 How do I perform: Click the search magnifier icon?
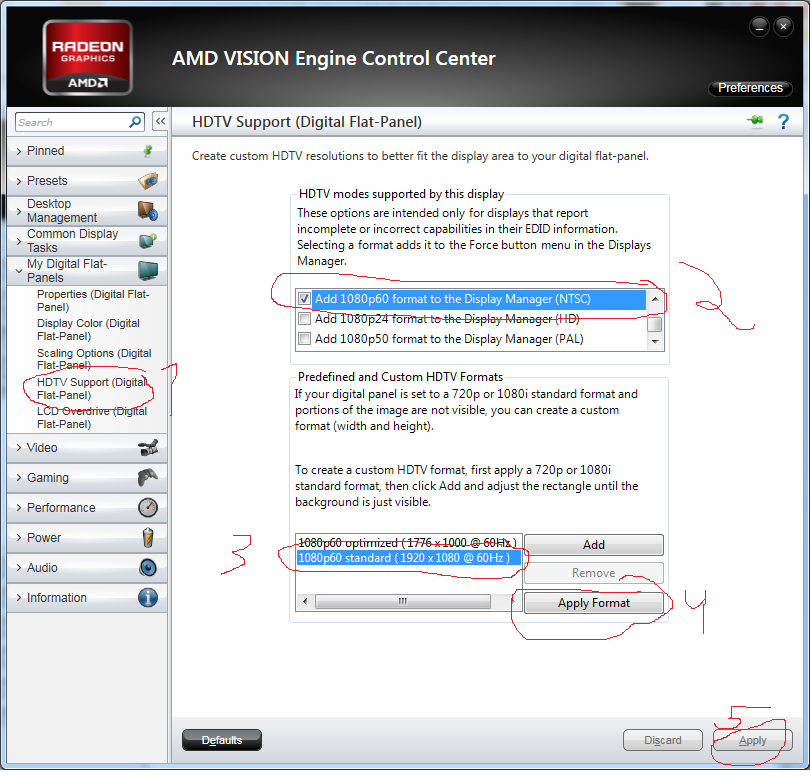135,122
